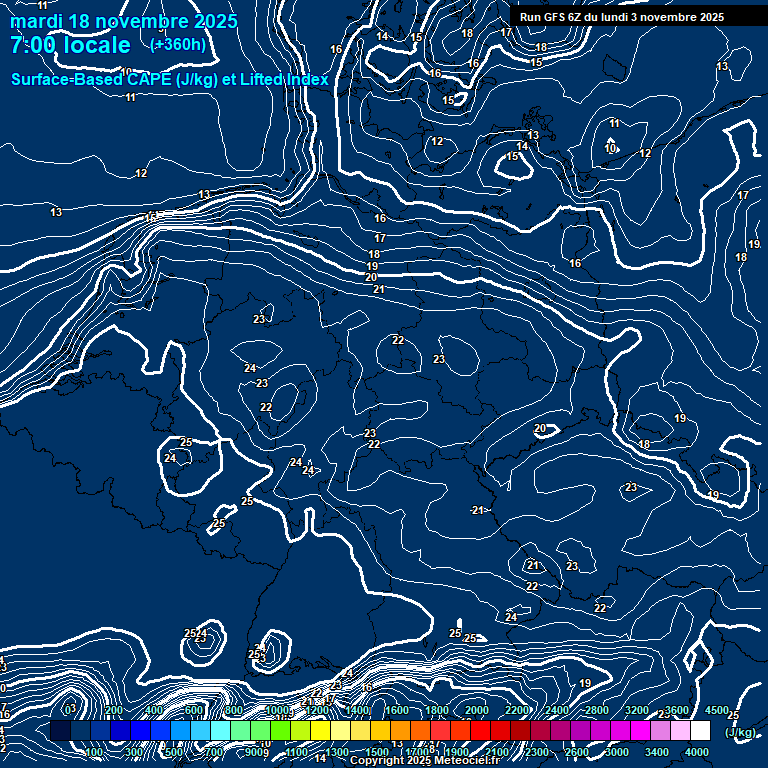
Task: Click the 'Copyright 2025 Meteociel.fr' text
Action: (425, 761)
